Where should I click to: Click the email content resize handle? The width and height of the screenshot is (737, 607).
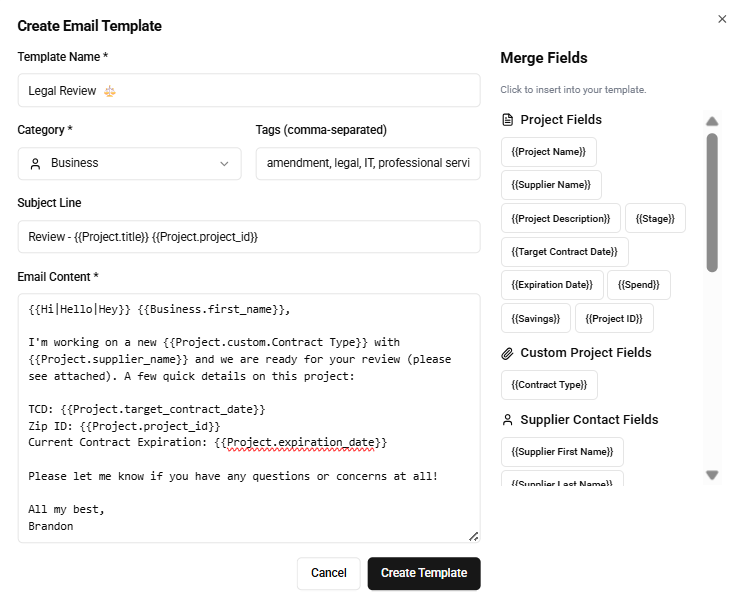pos(473,536)
